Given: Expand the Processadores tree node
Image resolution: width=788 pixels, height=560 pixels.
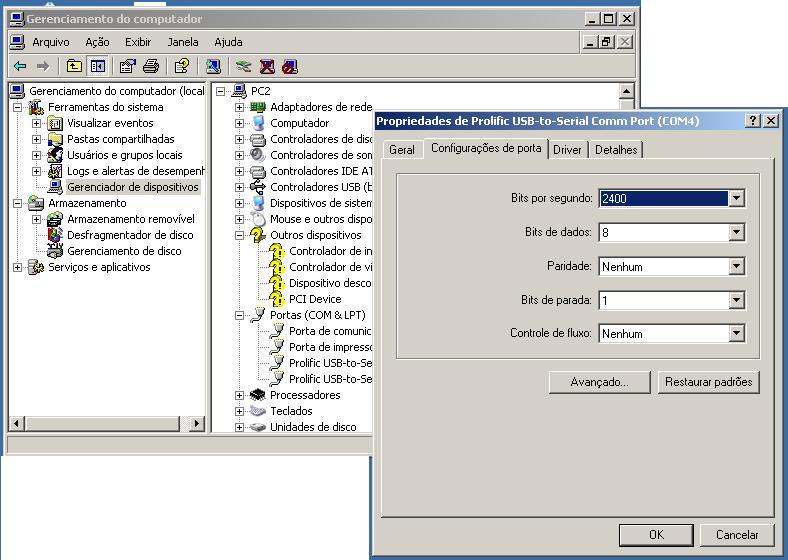Looking at the screenshot, I should coord(240,395).
